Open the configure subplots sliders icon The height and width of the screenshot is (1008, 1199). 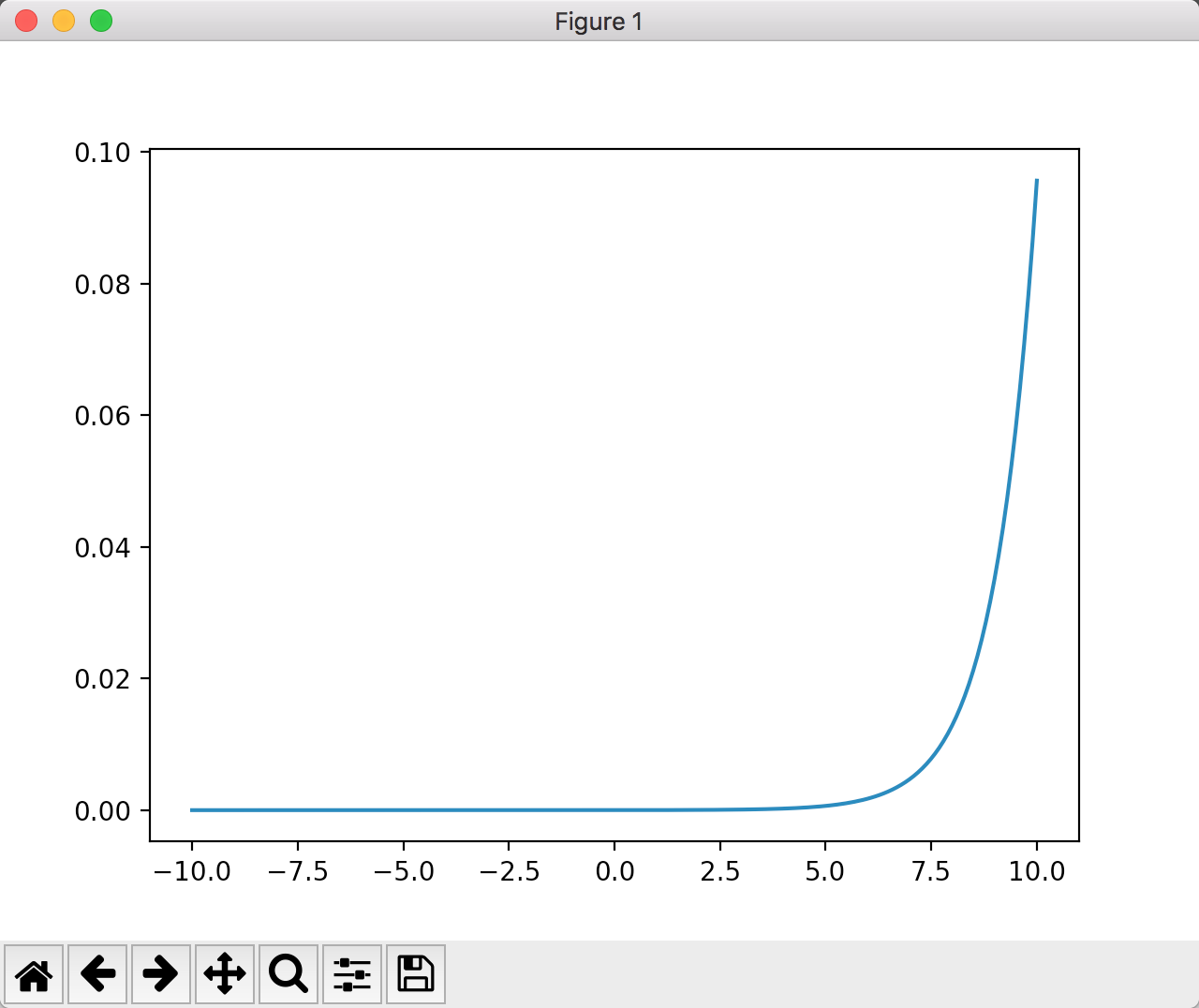[351, 974]
